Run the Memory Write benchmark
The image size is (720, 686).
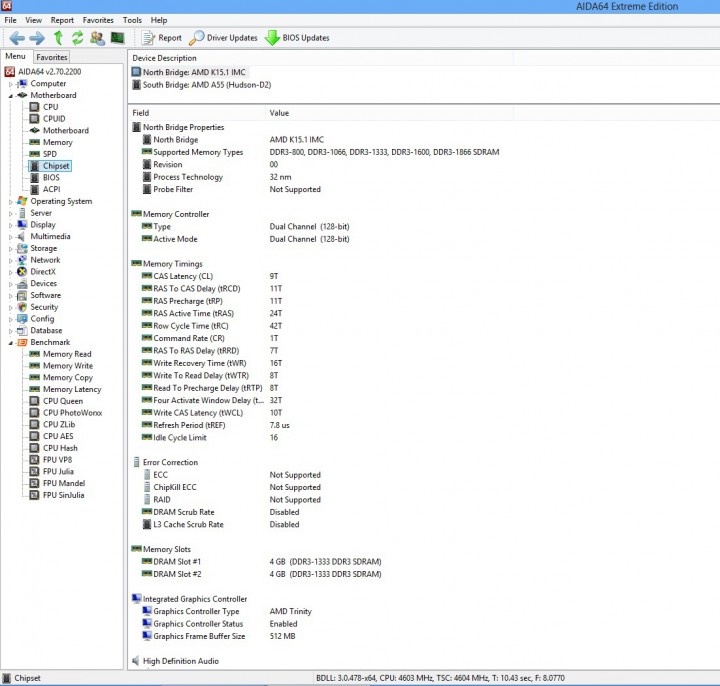point(61,365)
